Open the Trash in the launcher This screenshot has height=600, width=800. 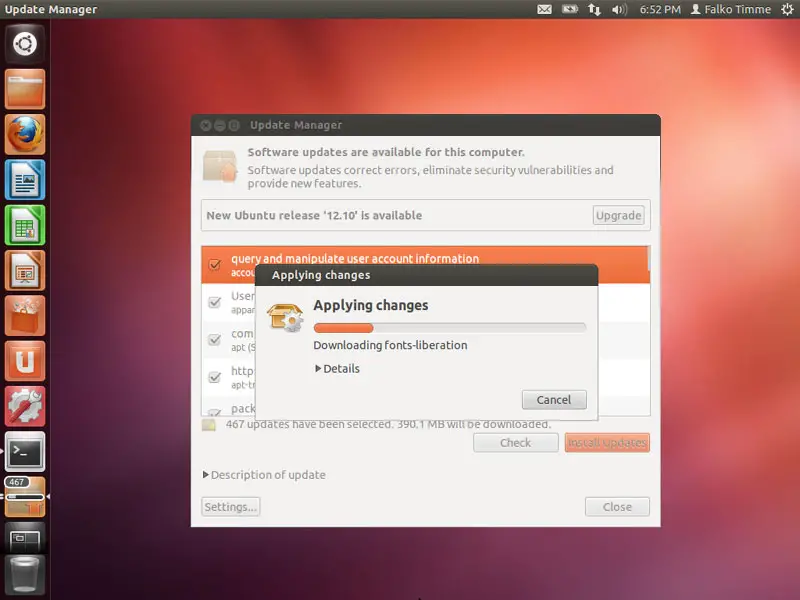24,576
